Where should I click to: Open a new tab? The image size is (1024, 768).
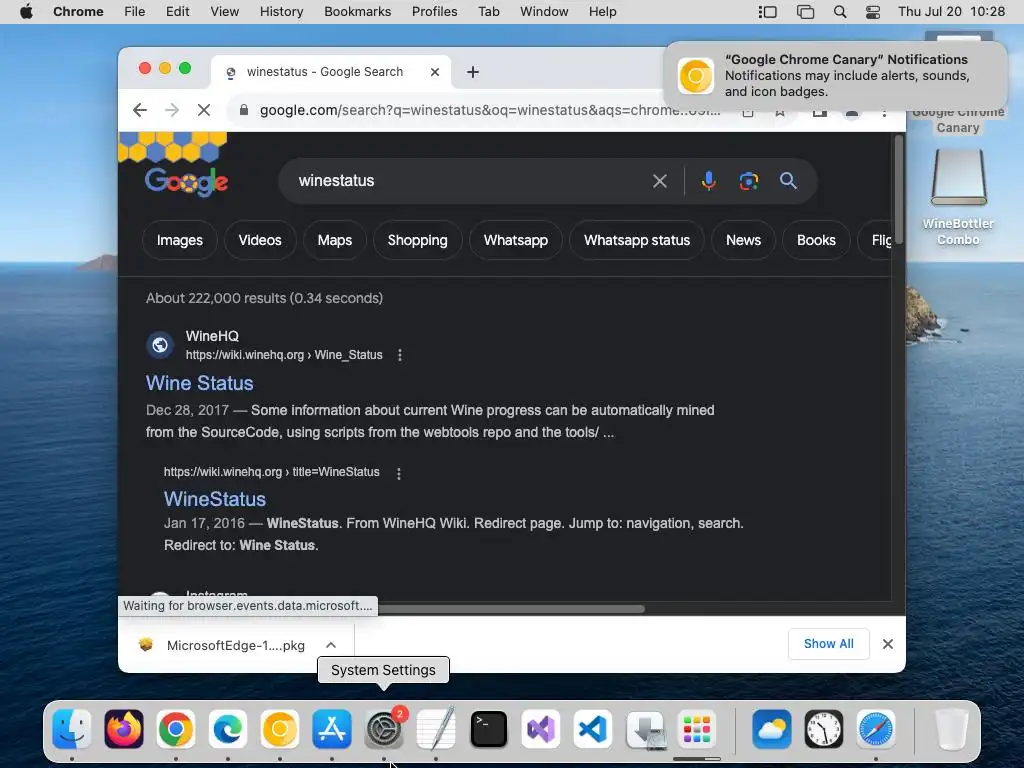(473, 72)
